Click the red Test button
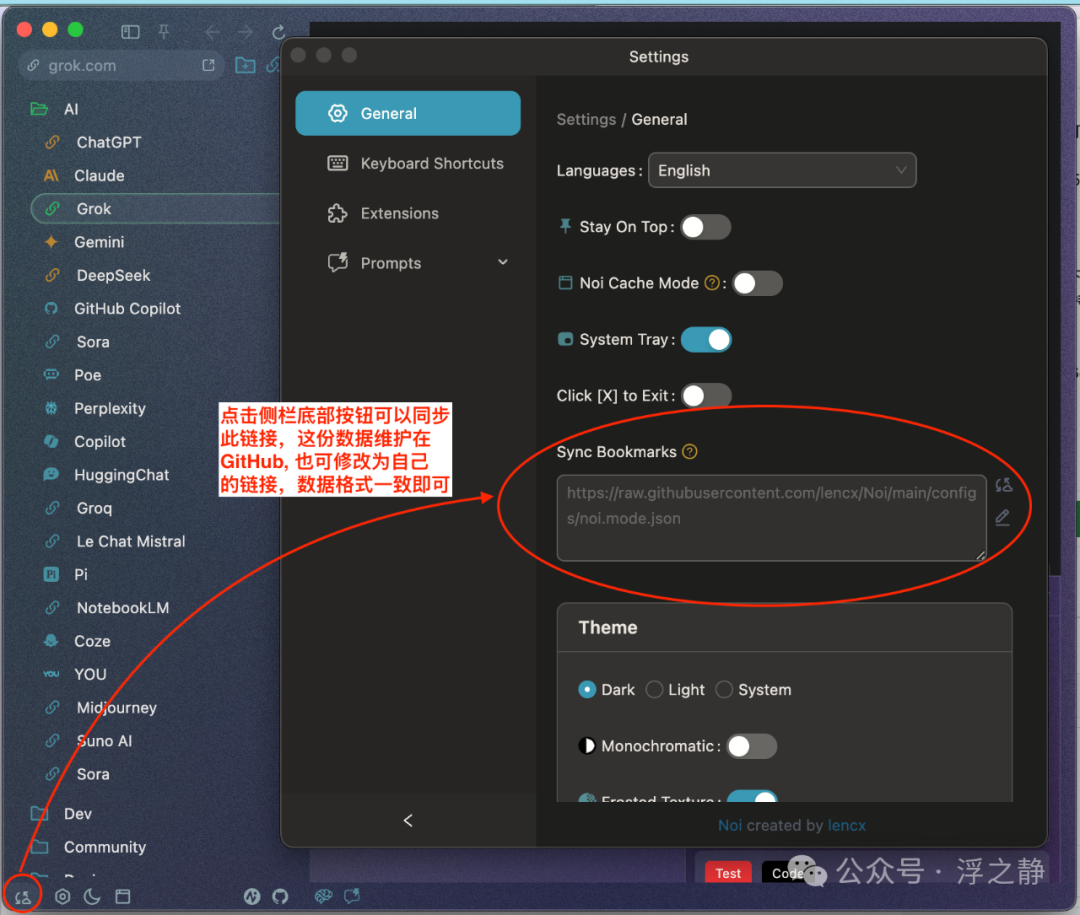Viewport: 1080px width, 915px height. coord(728,873)
